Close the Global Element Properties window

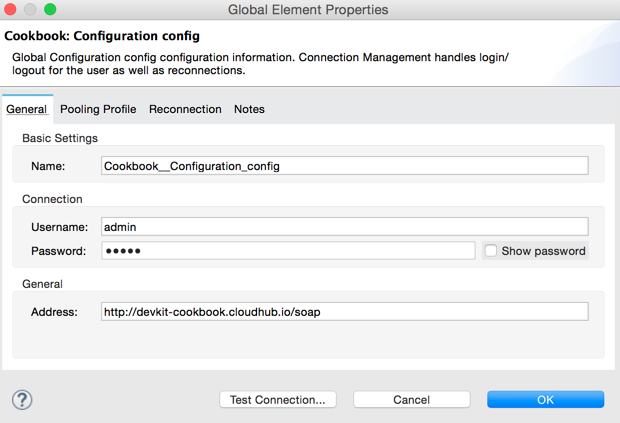coord(11,10)
